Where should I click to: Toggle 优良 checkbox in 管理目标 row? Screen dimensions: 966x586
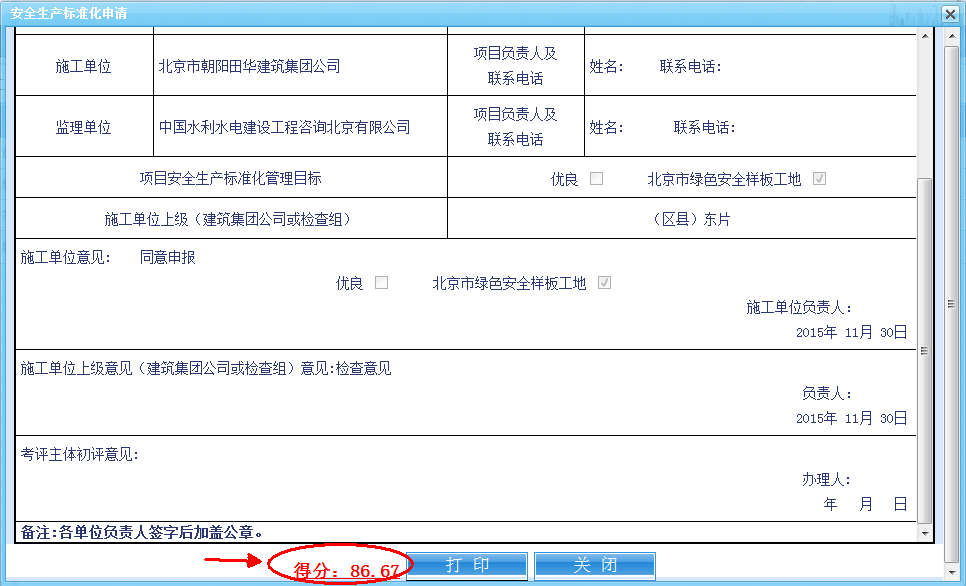(597, 179)
